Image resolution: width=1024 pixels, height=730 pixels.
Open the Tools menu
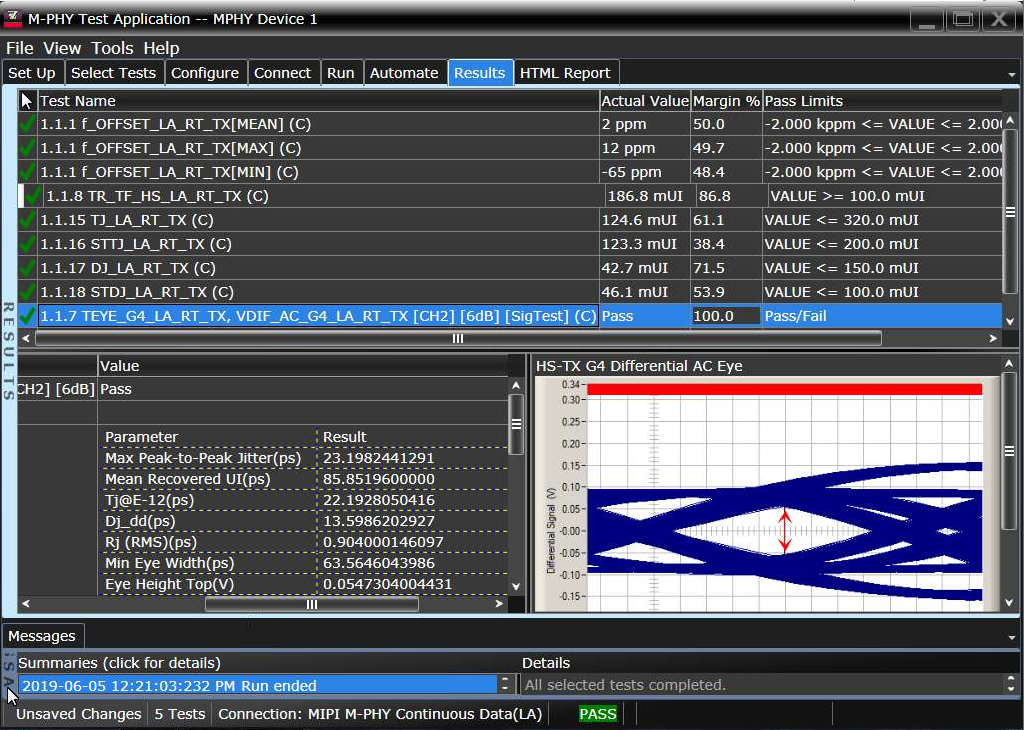(112, 48)
